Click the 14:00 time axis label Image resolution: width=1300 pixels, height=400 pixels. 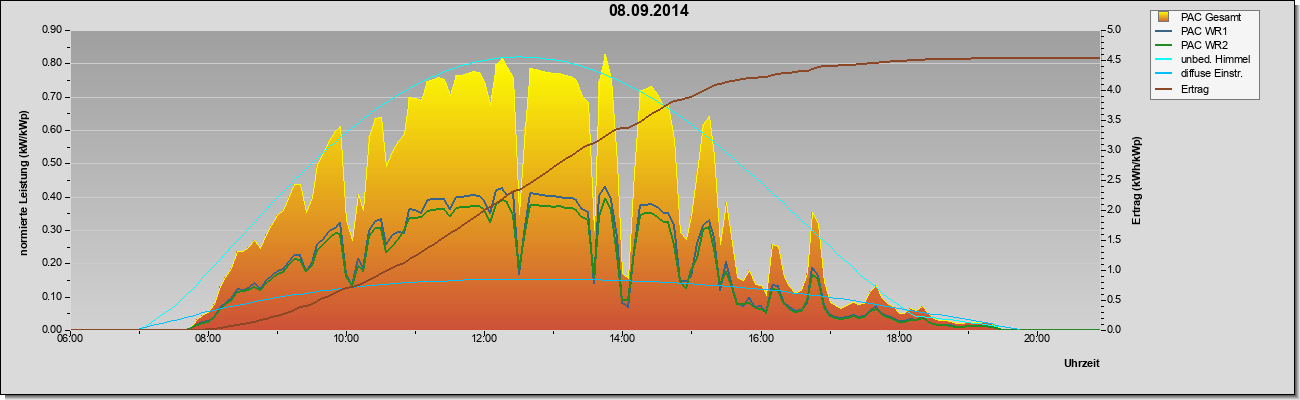pyautogui.click(x=622, y=338)
